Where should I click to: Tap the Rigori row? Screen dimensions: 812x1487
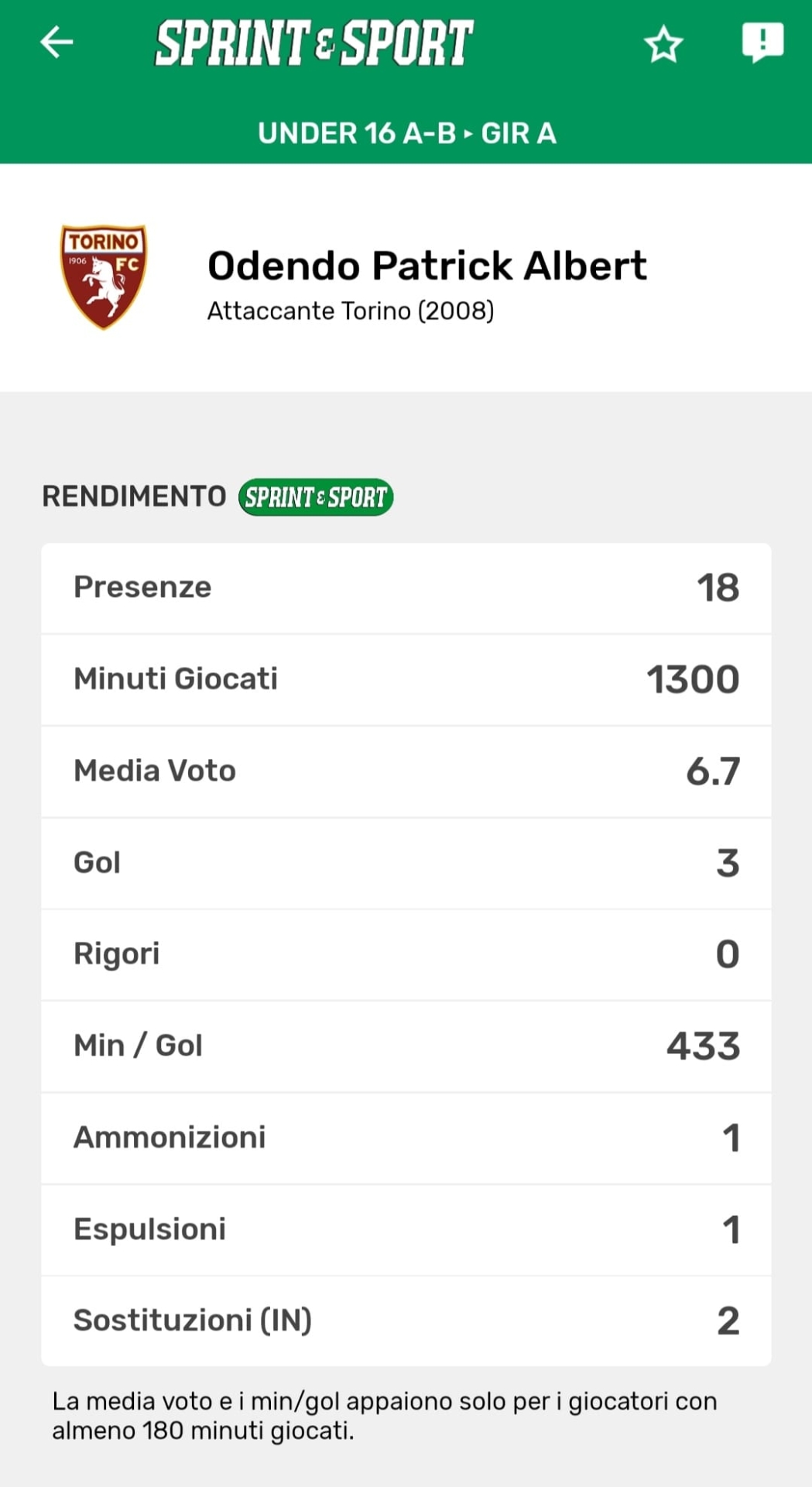tap(406, 954)
